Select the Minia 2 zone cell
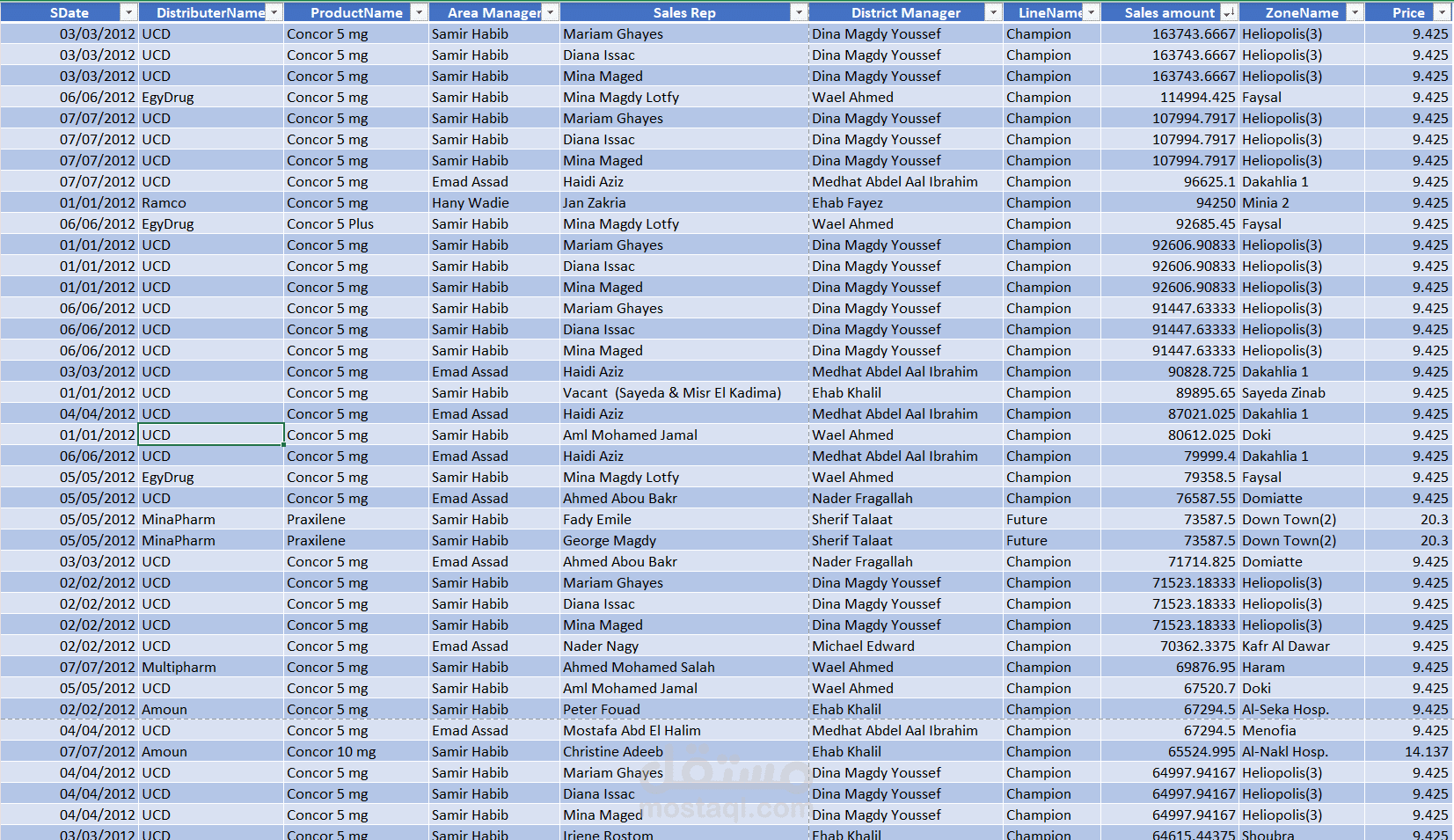 (x=1302, y=202)
